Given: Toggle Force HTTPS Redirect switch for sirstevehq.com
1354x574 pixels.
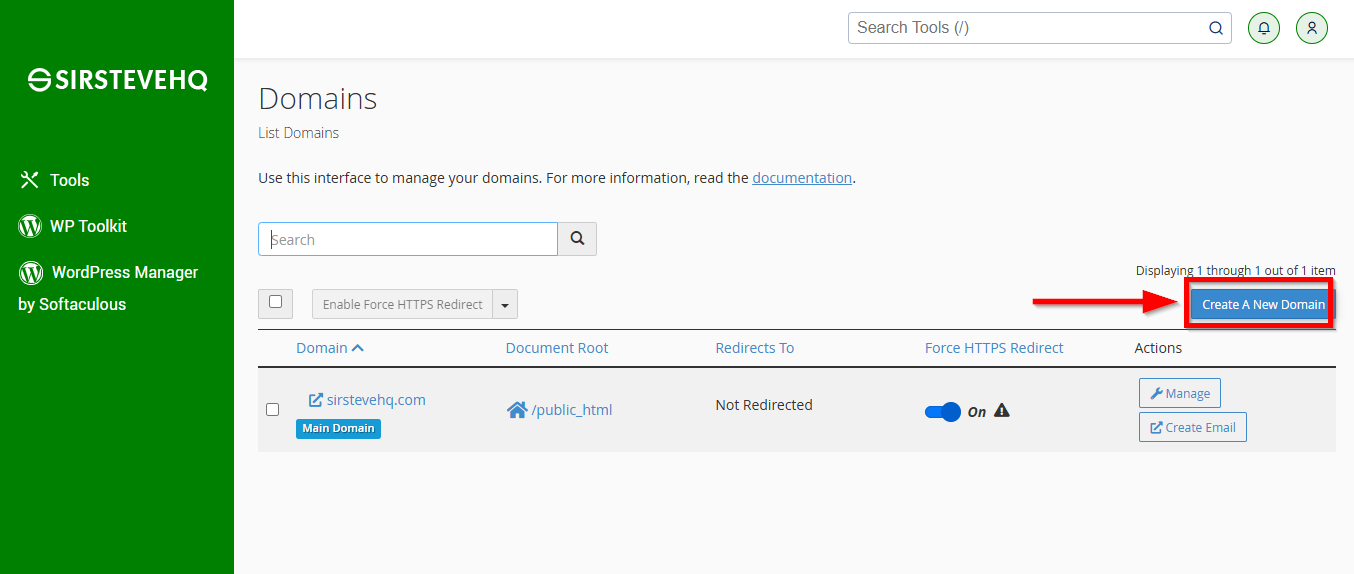Looking at the screenshot, I should (x=943, y=411).
